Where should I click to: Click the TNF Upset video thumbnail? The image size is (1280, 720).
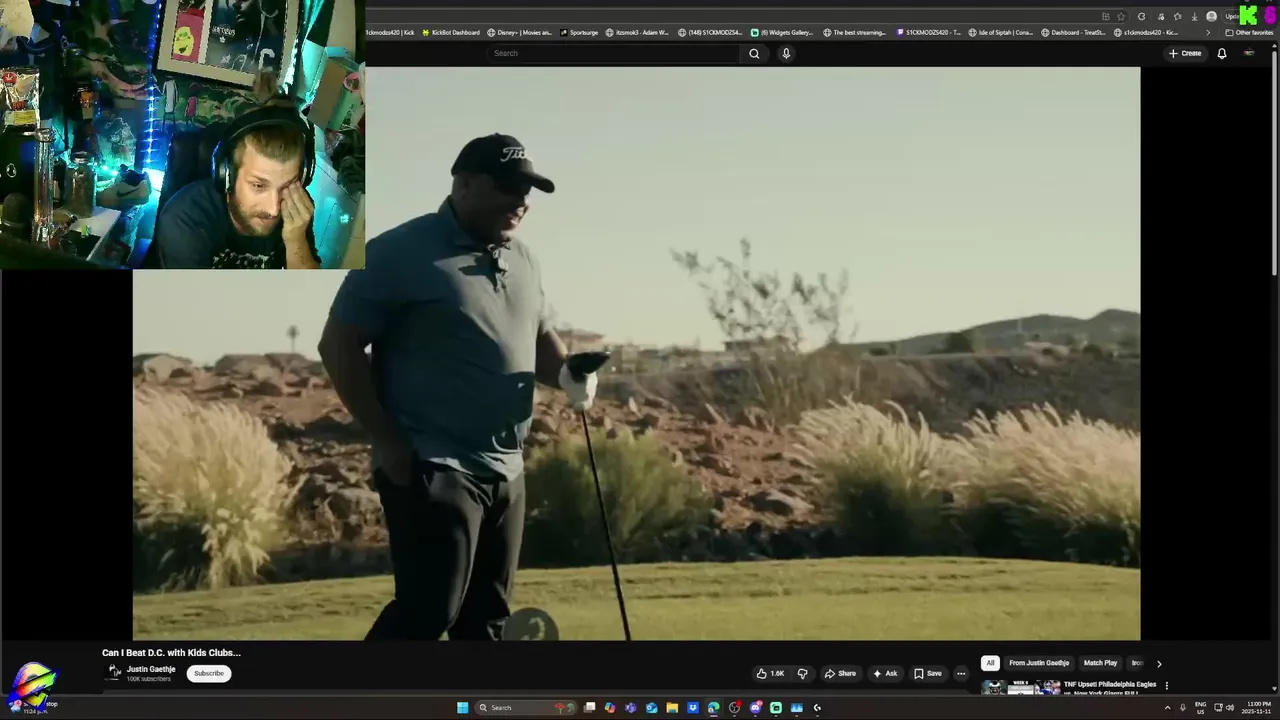pos(1021,687)
